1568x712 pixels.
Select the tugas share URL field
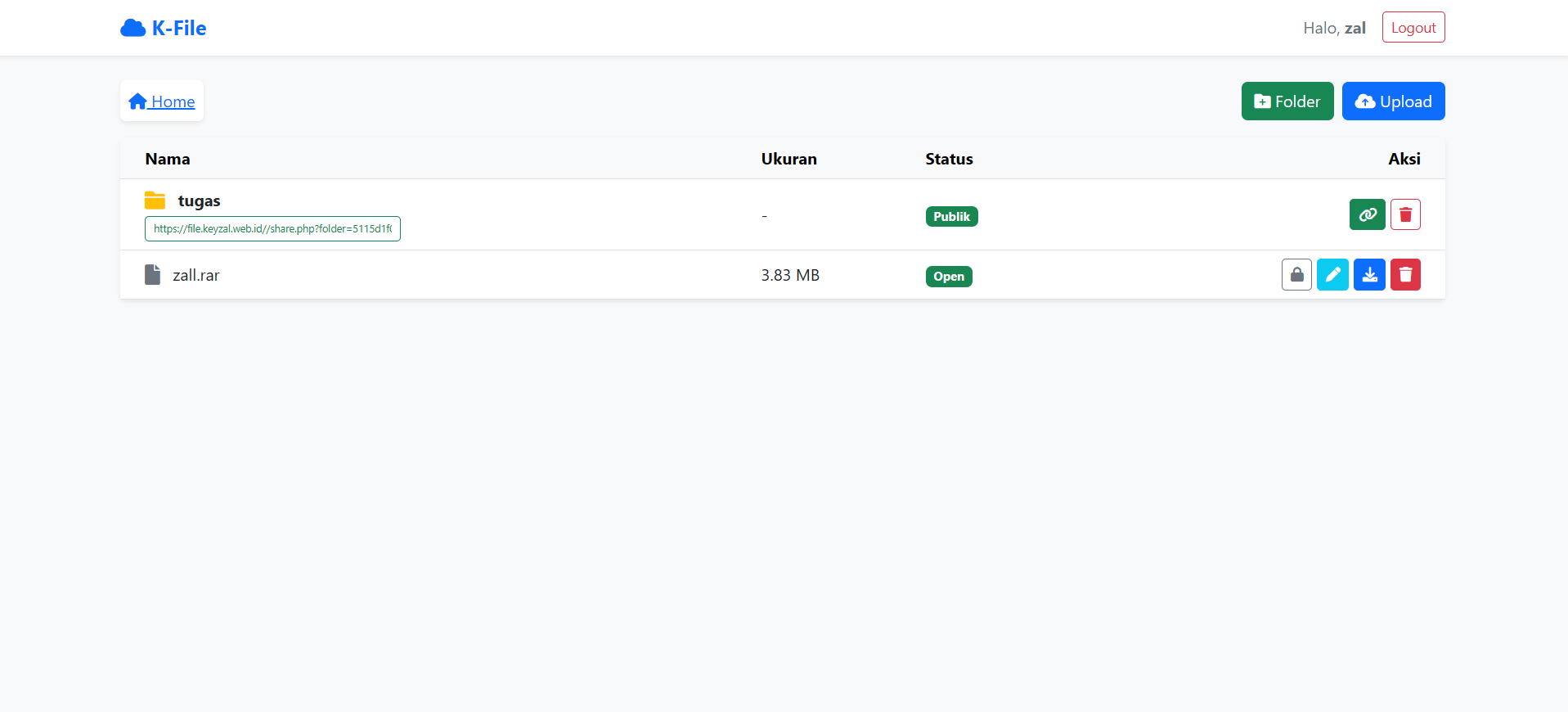(272, 229)
